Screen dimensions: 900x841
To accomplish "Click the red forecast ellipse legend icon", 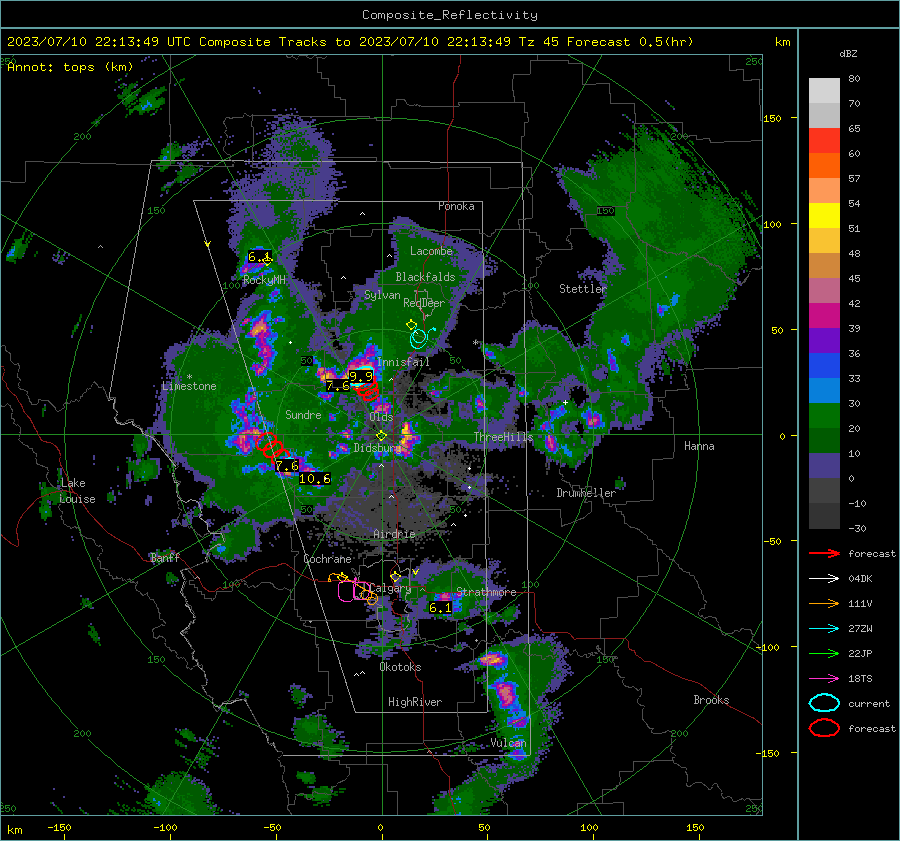I will tap(824, 728).
